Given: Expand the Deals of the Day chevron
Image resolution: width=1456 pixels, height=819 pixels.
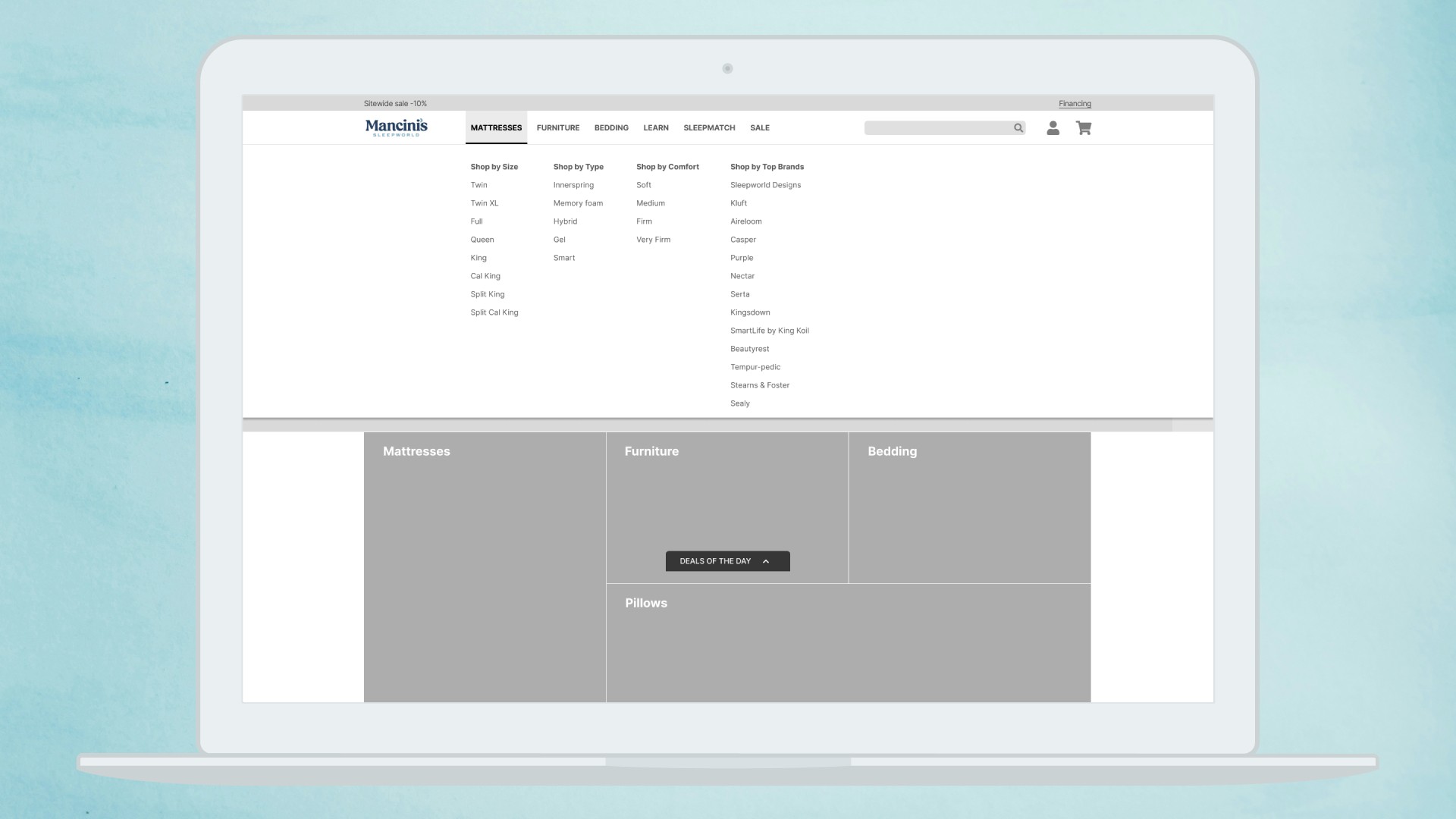Looking at the screenshot, I should pos(766,561).
